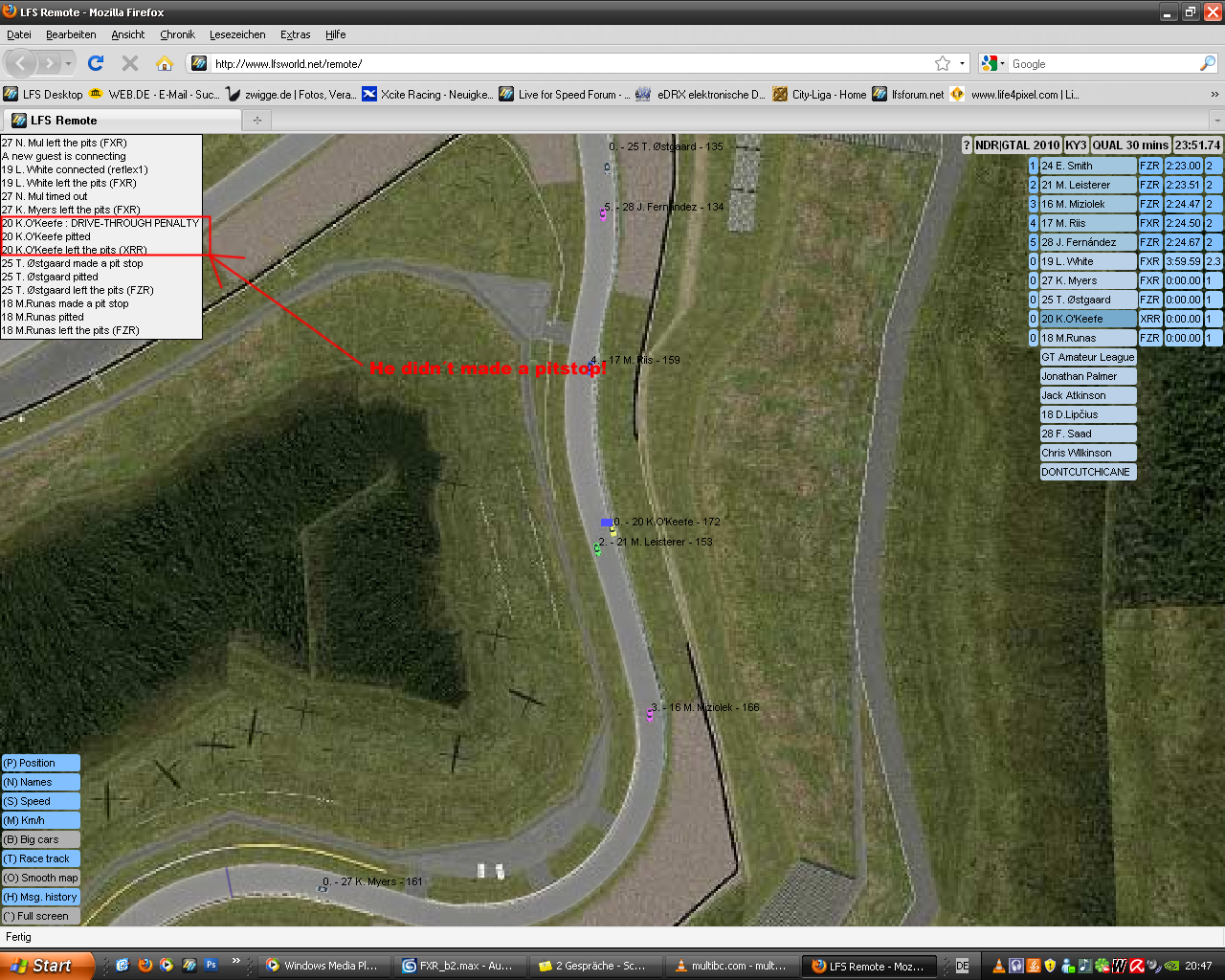1225x980 pixels.
Task: Launch Live for Speed from quick launch
Action: click(x=189, y=966)
